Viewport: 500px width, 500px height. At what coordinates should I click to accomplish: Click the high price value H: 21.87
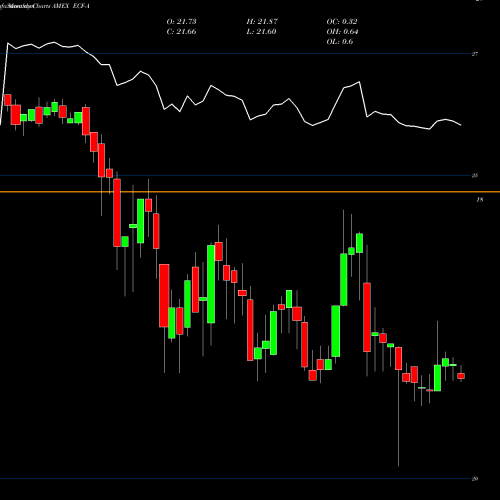[x=262, y=22]
